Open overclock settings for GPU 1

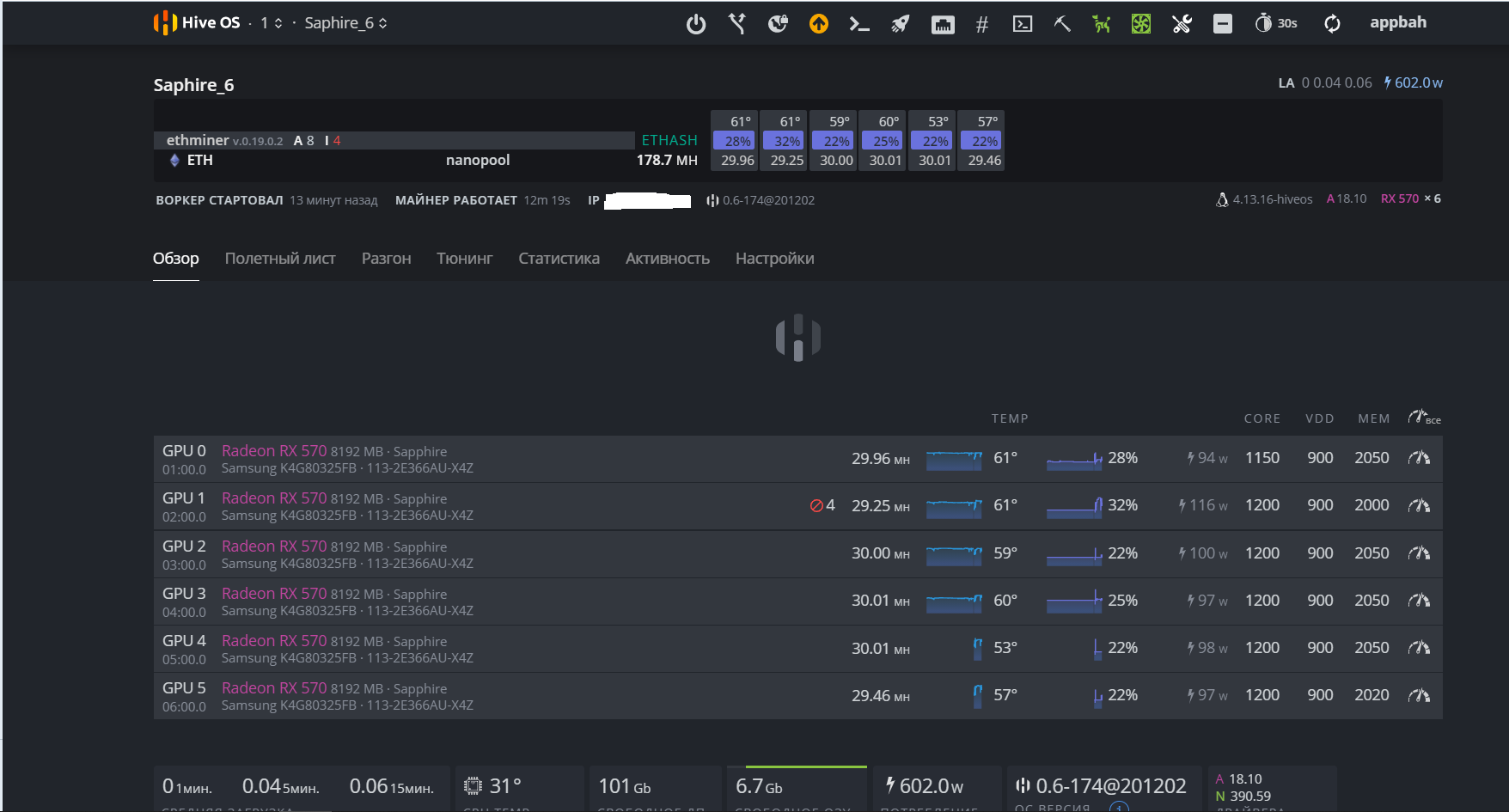1419,506
